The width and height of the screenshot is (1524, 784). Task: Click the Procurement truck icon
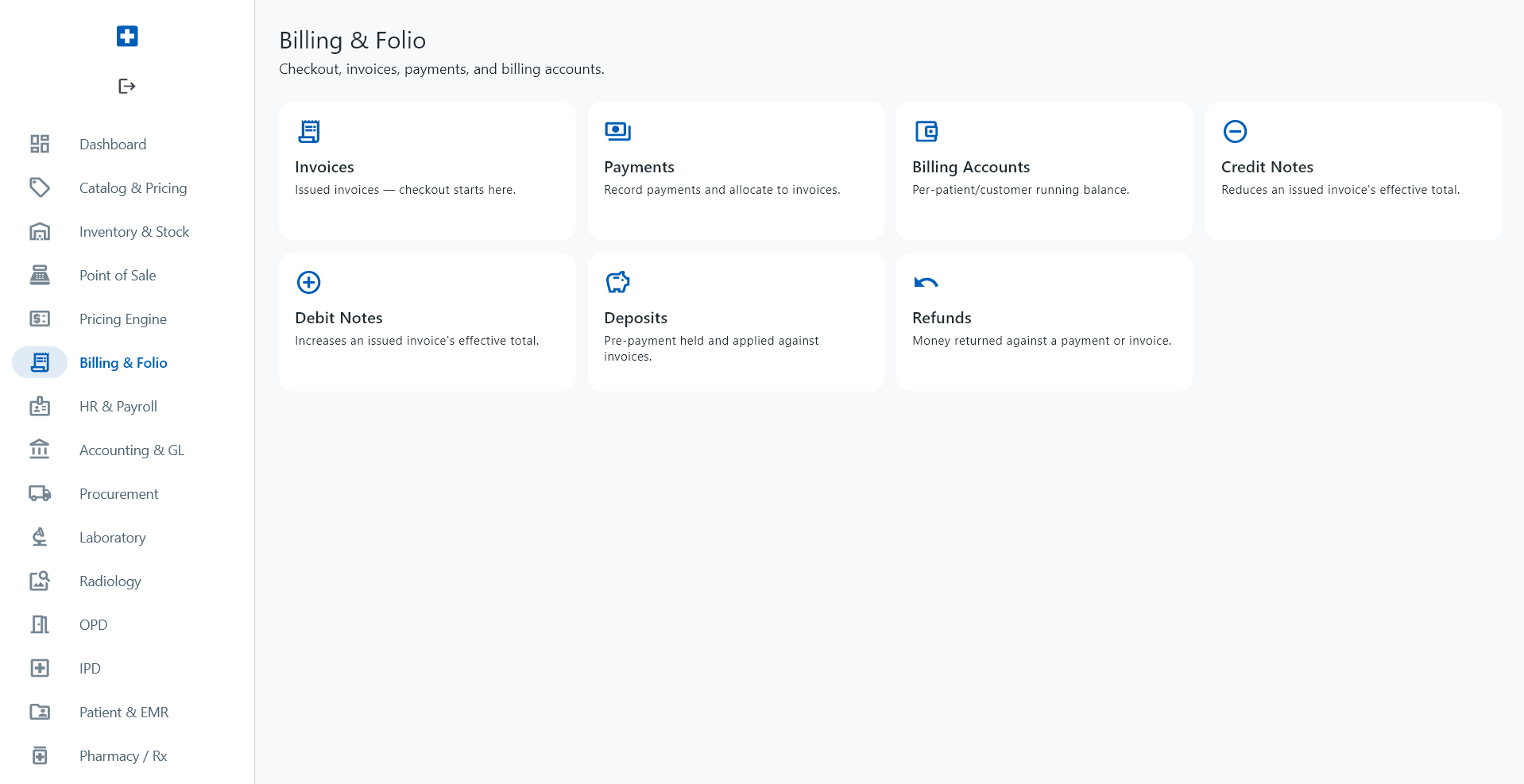pos(40,493)
